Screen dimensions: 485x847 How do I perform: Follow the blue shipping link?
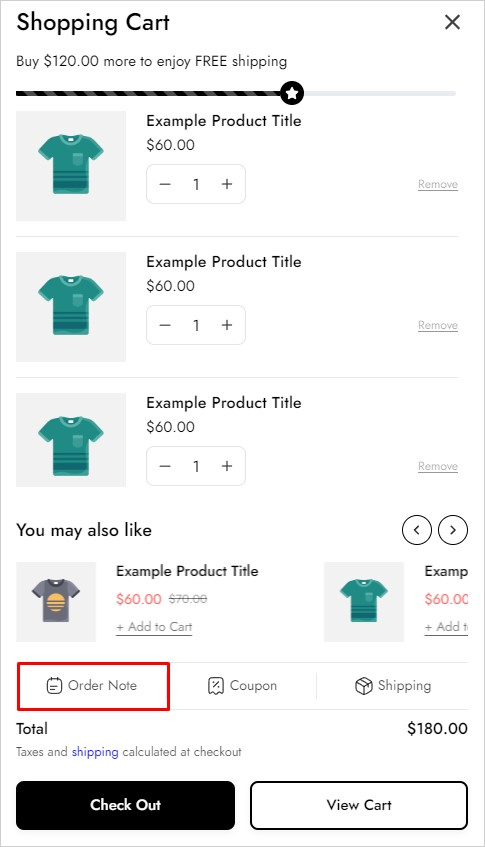tap(95, 752)
